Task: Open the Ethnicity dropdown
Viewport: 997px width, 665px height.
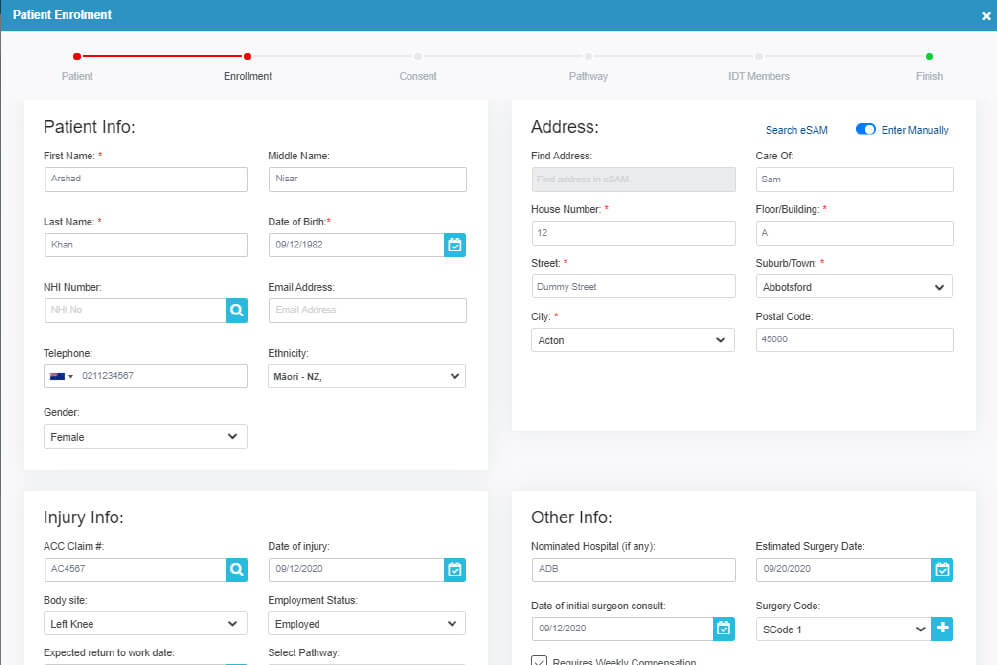Action: point(367,376)
